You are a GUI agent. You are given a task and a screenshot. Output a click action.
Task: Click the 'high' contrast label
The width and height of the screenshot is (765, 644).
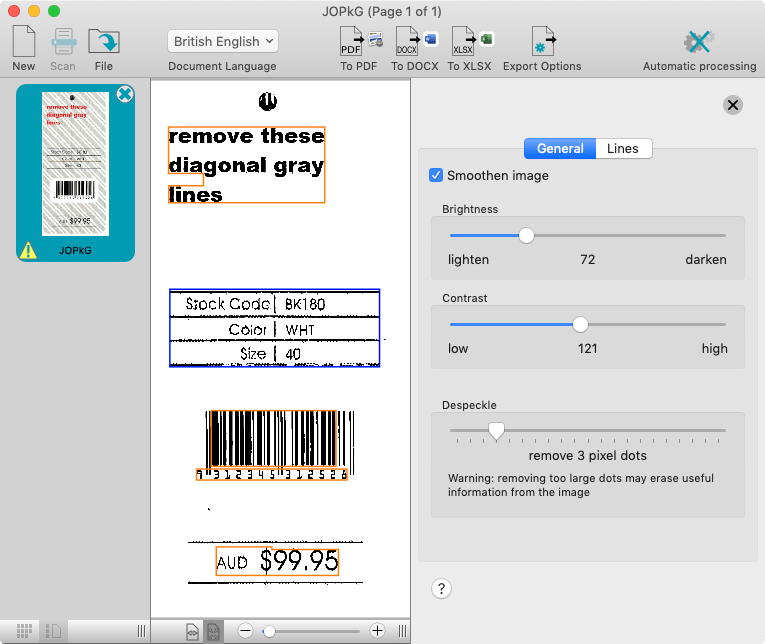[x=714, y=348]
